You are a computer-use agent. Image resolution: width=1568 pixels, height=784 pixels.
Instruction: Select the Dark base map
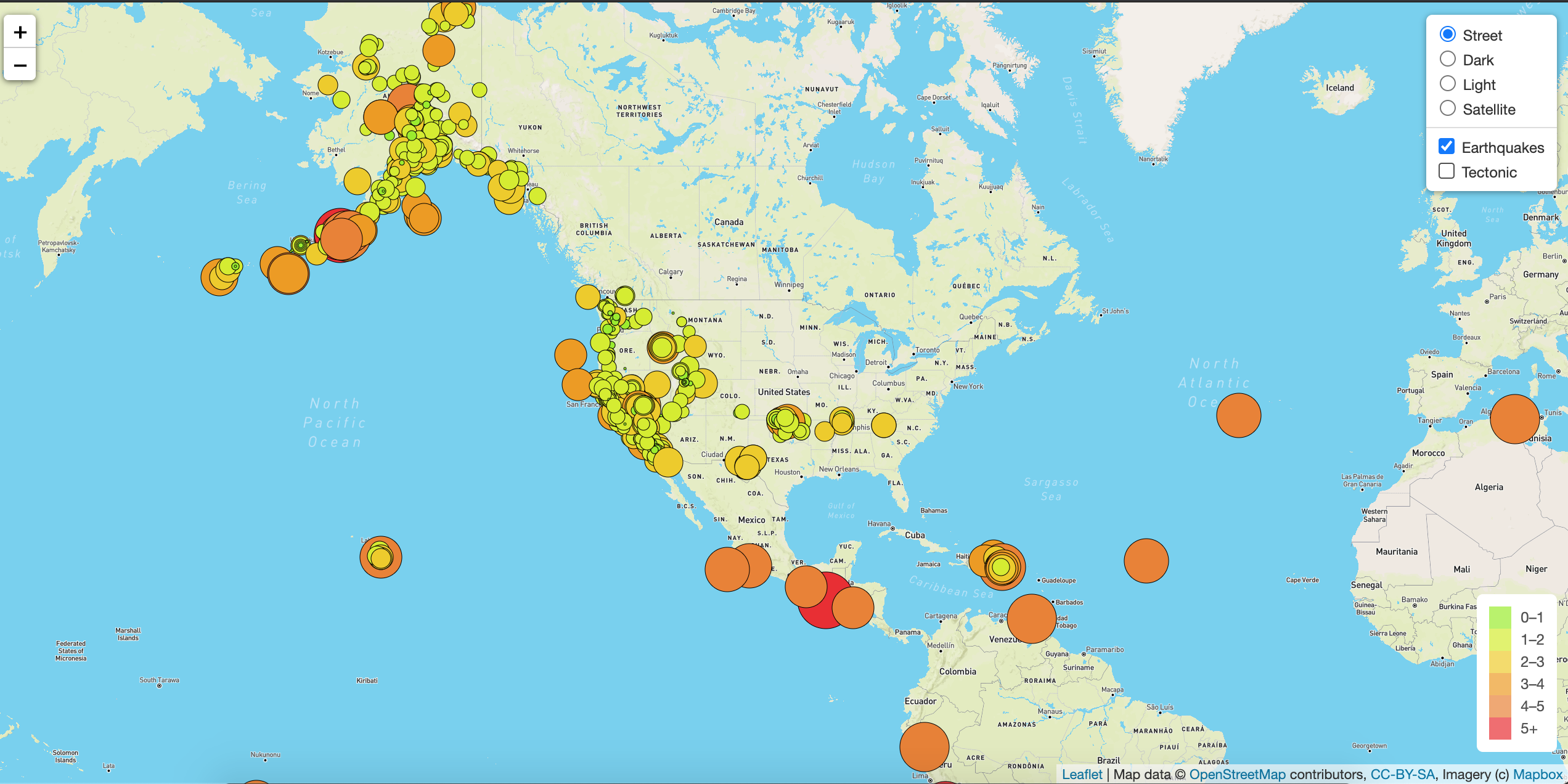1448,59
